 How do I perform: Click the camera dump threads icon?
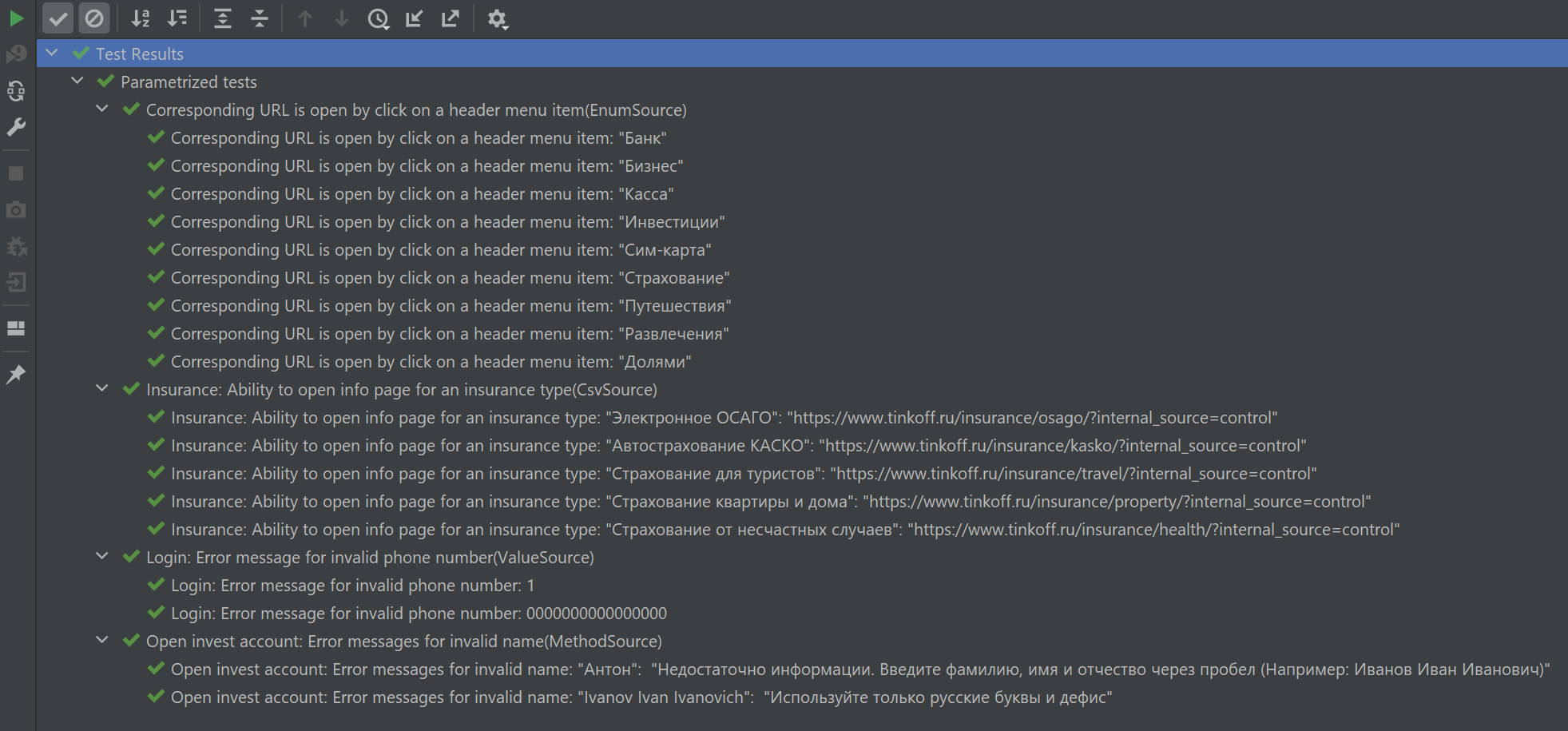[x=16, y=210]
